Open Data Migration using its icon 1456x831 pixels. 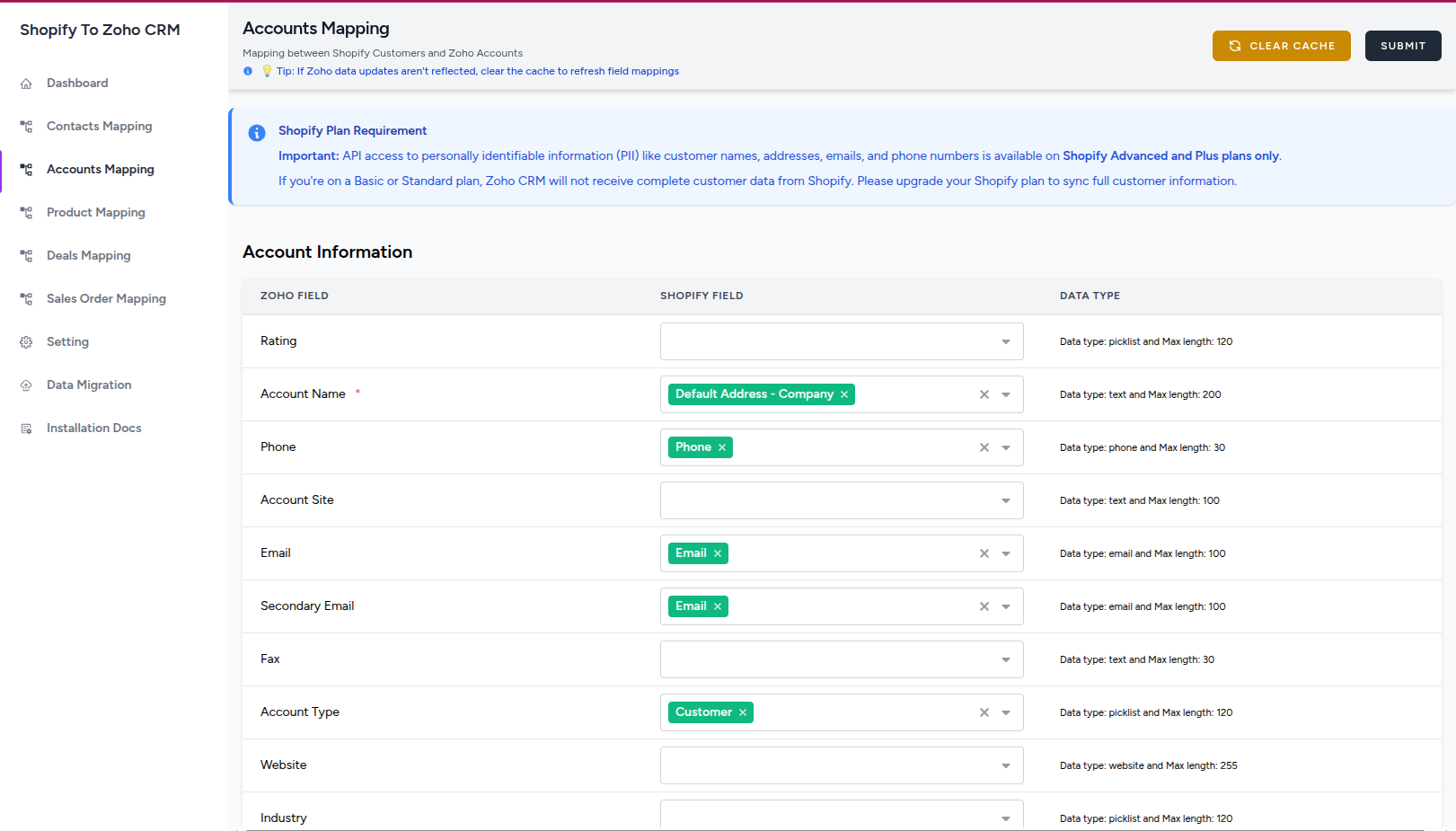(x=27, y=385)
